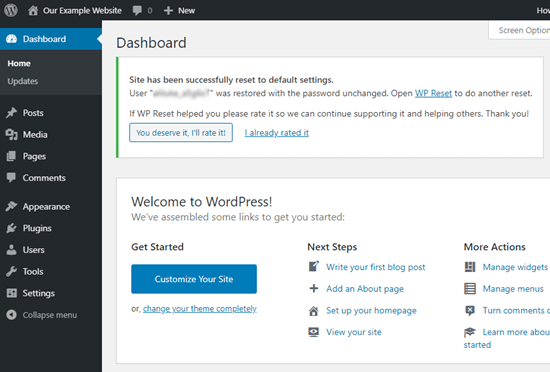Click the Settings sliders icon
Image resolution: width=550 pixels, height=372 pixels.
(x=12, y=293)
